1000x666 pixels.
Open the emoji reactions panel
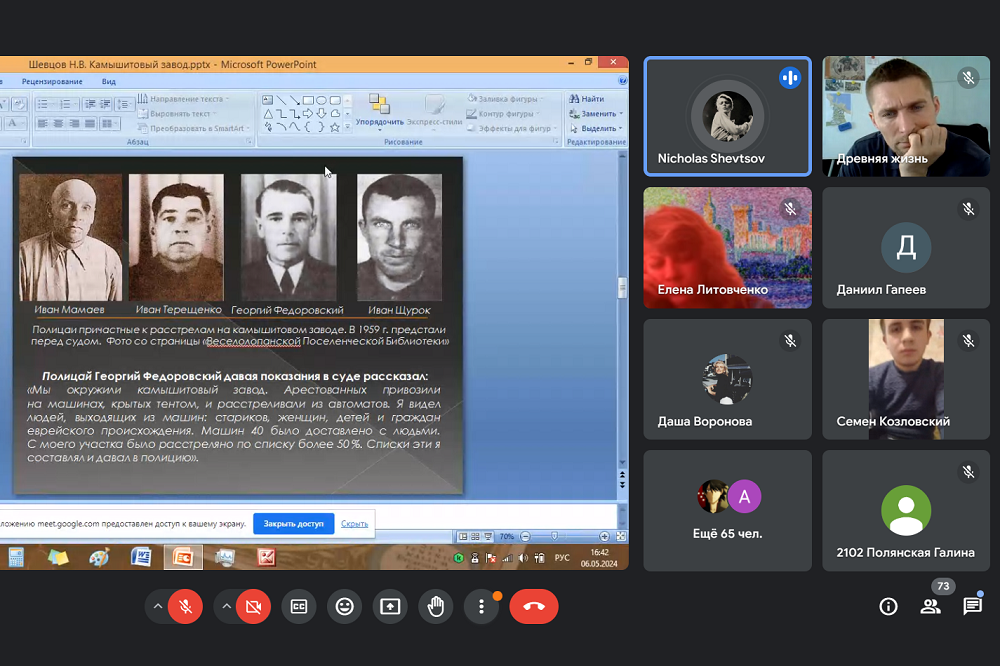[345, 606]
